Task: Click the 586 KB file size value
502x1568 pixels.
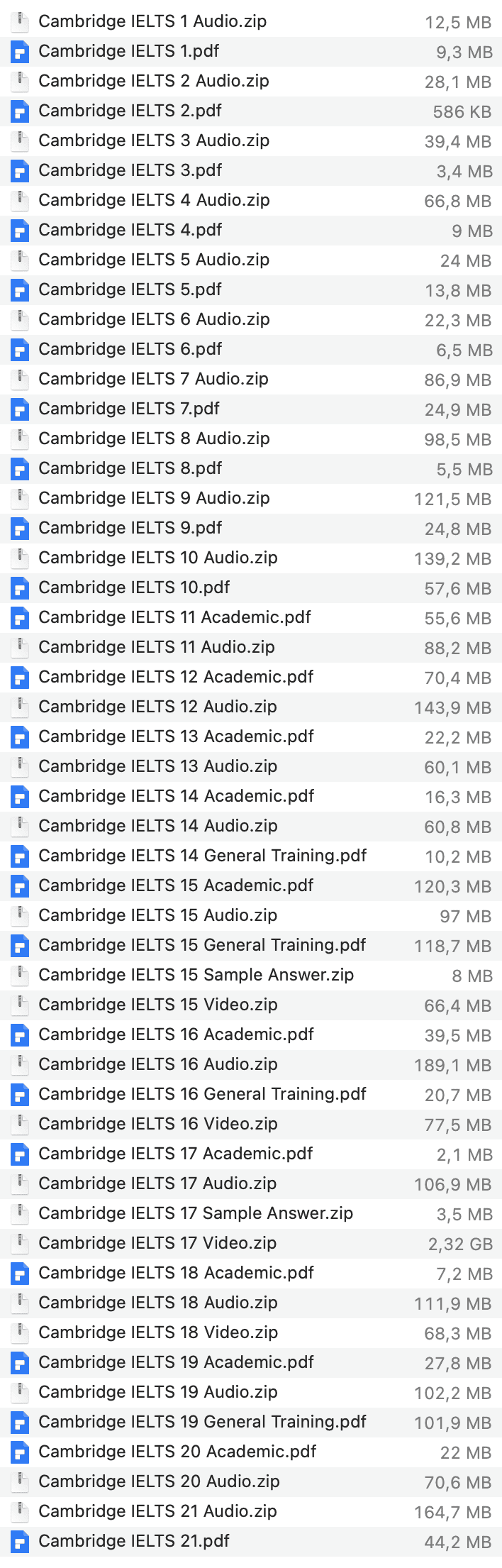Action: tap(462, 111)
